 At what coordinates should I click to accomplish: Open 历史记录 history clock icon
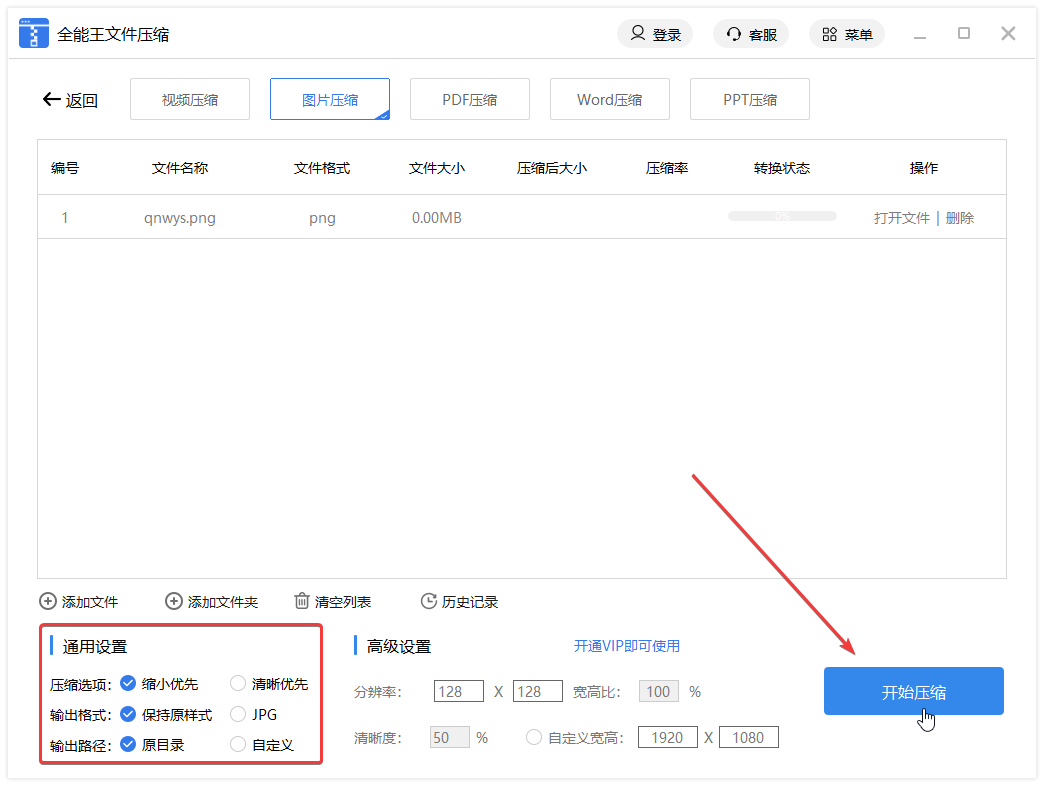428,602
